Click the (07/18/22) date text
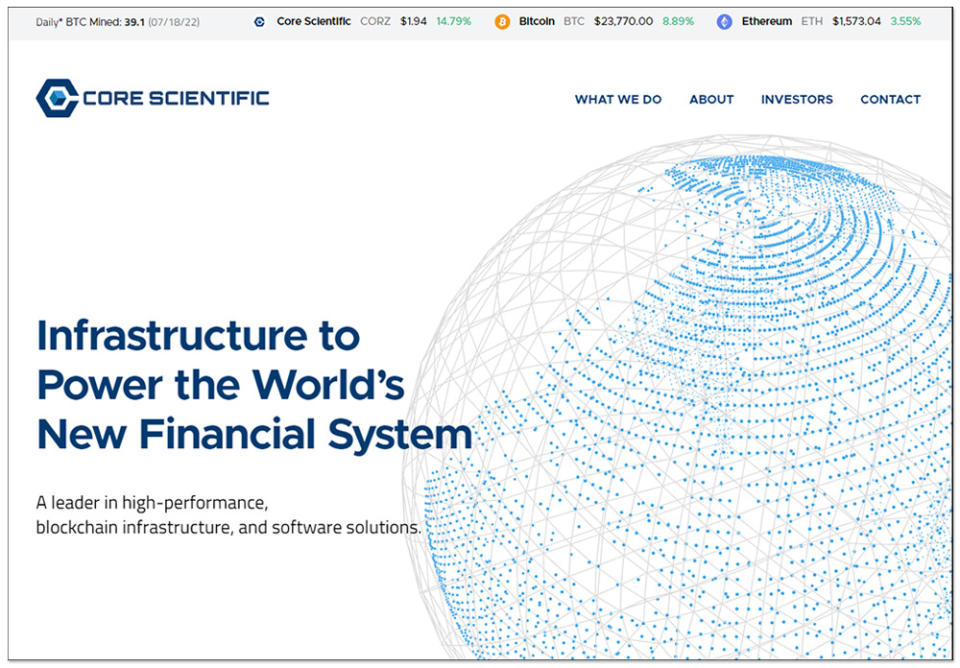This screenshot has height=668, width=960. [x=174, y=22]
